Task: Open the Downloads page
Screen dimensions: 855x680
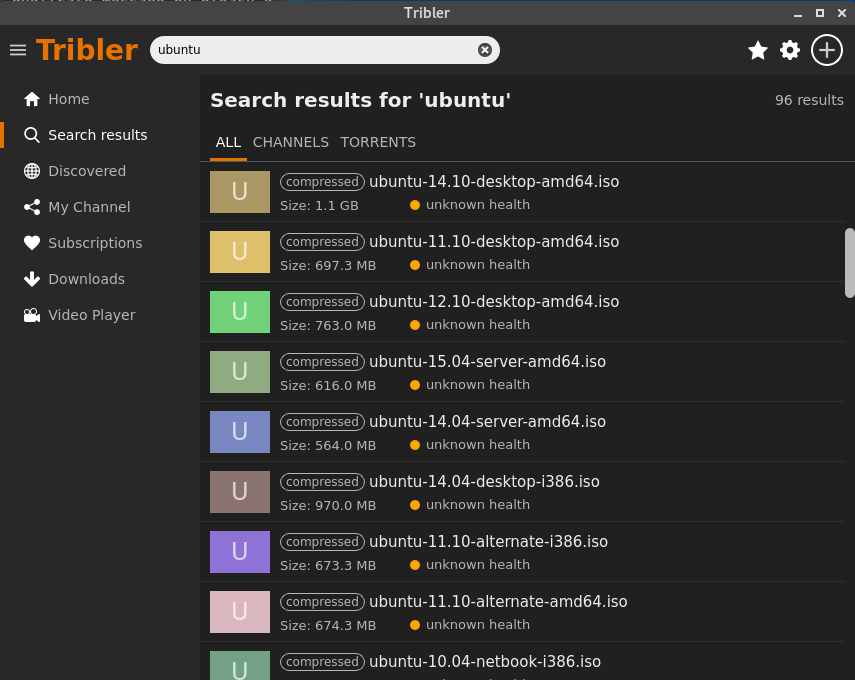Action: pyautogui.click(x=86, y=279)
